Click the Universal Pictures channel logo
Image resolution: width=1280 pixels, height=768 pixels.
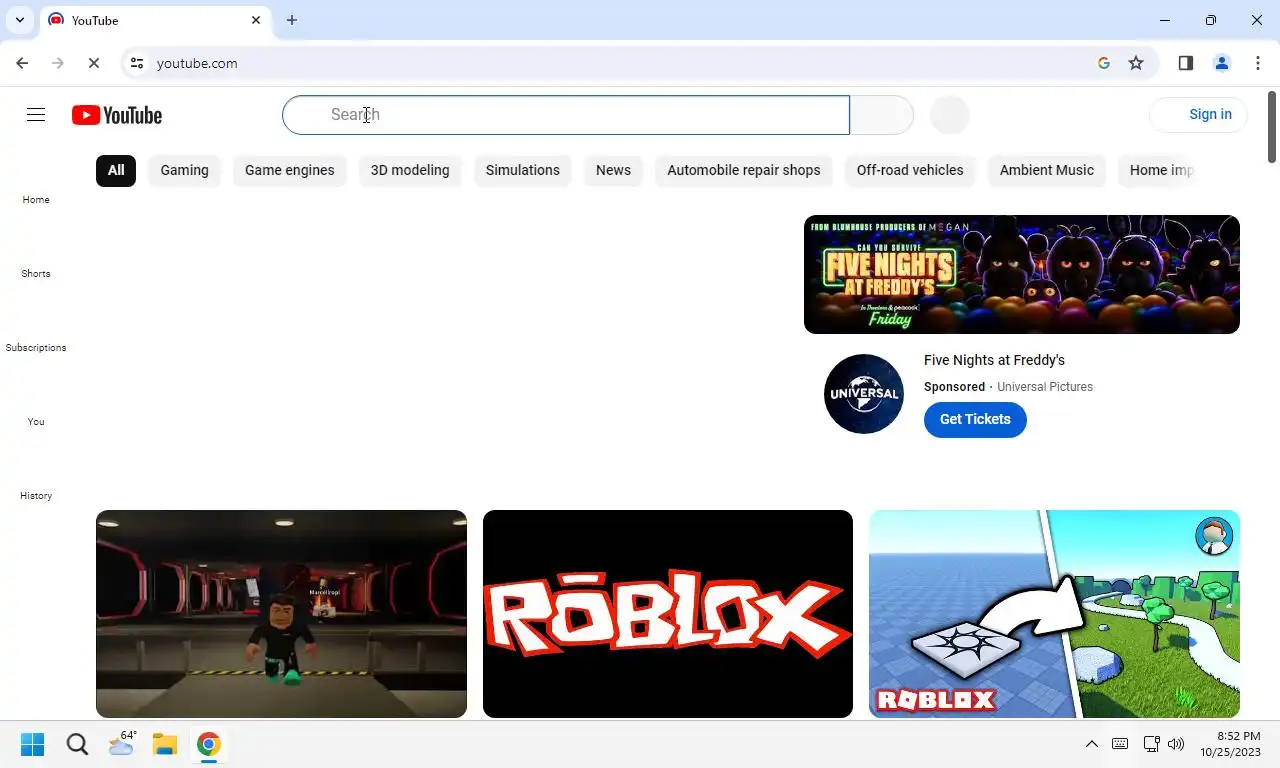864,394
